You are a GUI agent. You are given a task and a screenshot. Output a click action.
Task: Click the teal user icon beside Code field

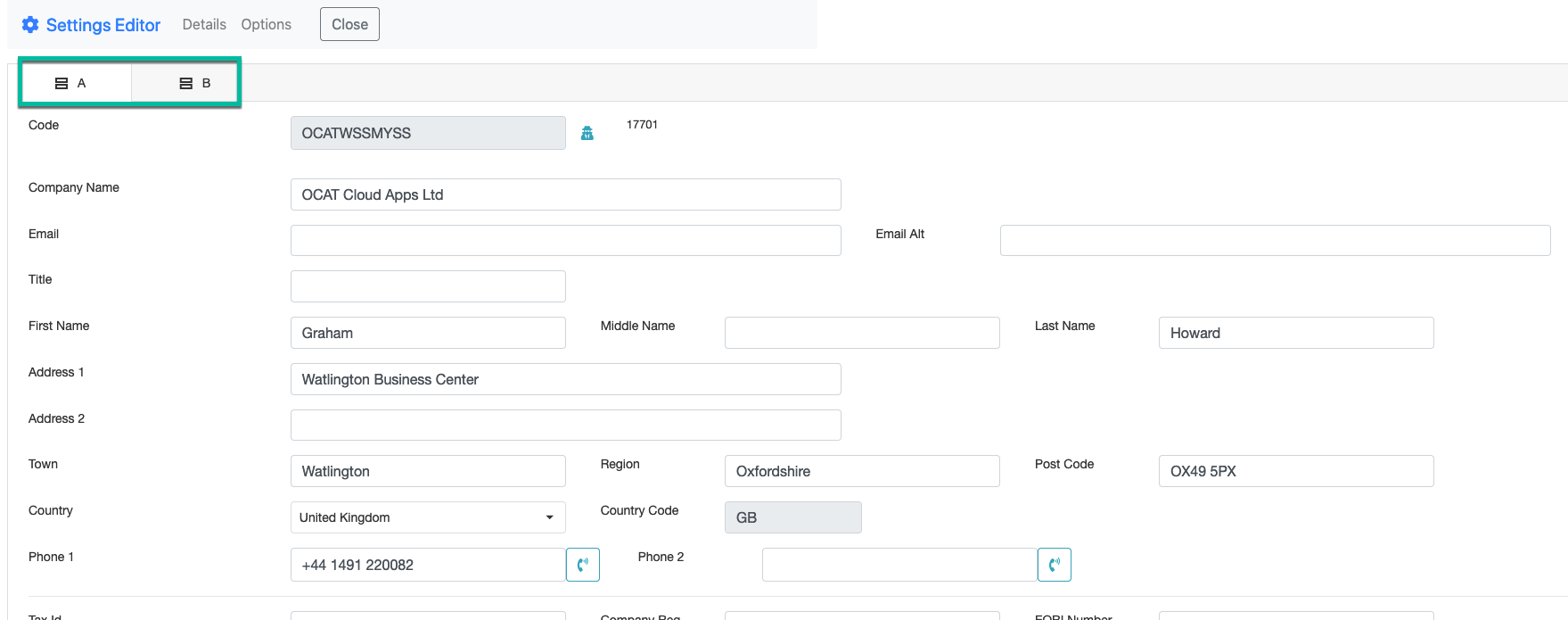point(587,133)
